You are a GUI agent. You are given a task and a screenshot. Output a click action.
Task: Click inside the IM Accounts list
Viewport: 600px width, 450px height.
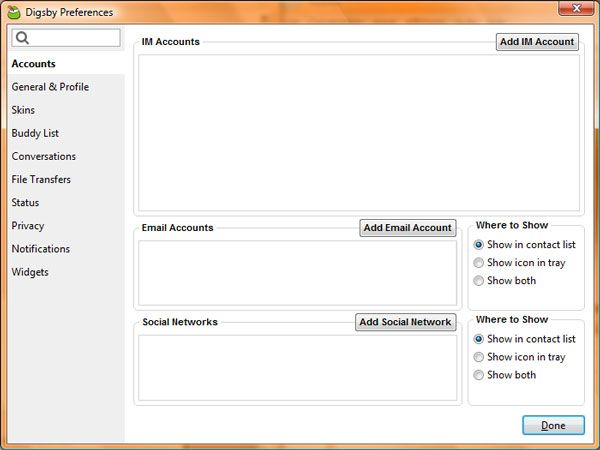[359, 133]
